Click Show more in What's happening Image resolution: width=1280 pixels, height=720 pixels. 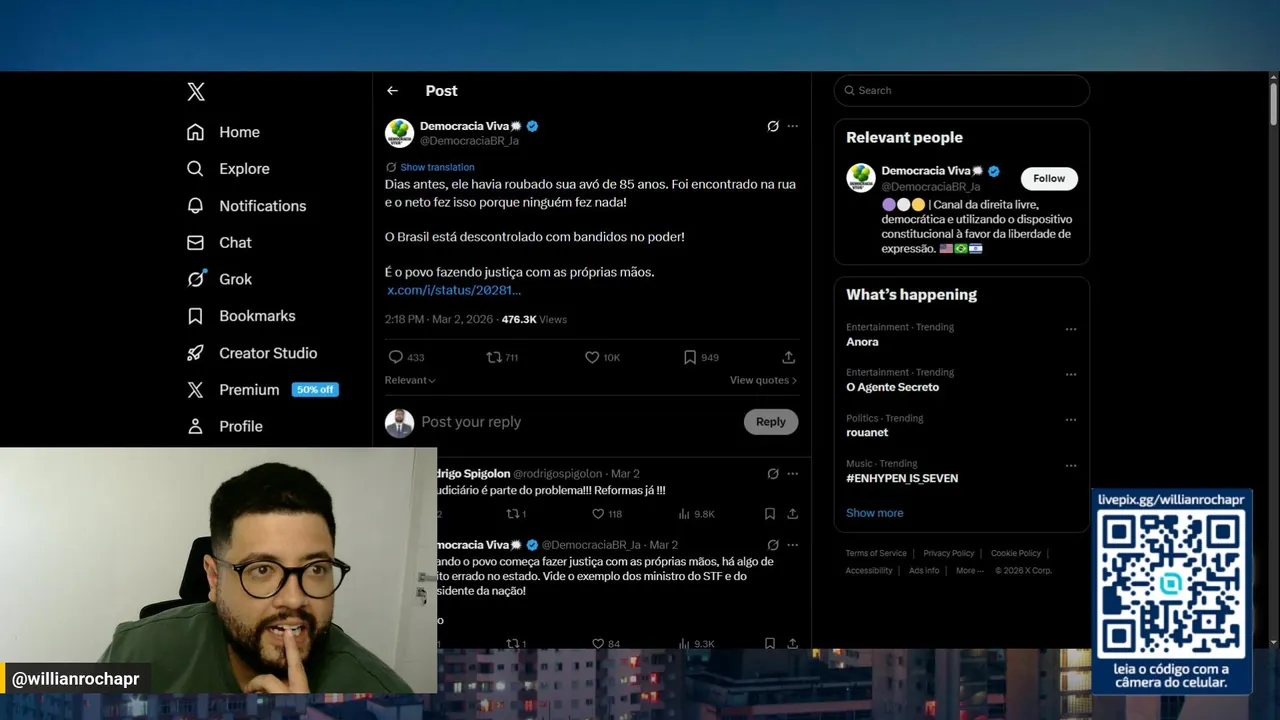[x=875, y=513]
